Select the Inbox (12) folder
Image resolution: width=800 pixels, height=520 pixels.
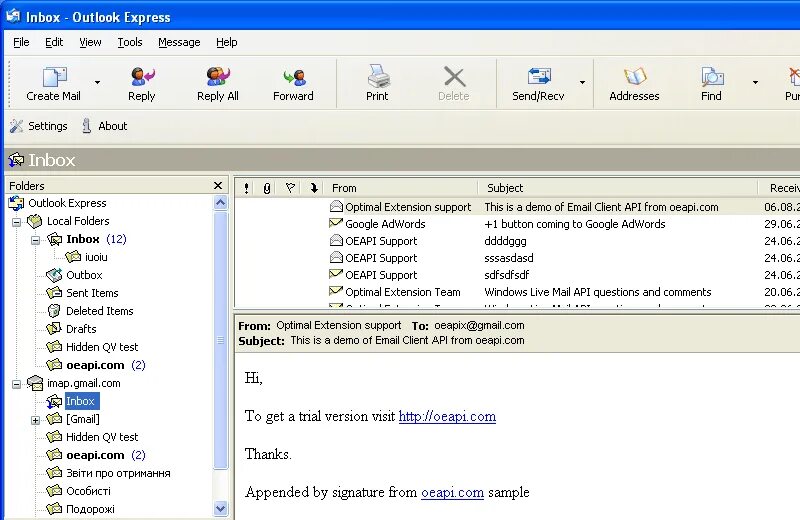96,239
